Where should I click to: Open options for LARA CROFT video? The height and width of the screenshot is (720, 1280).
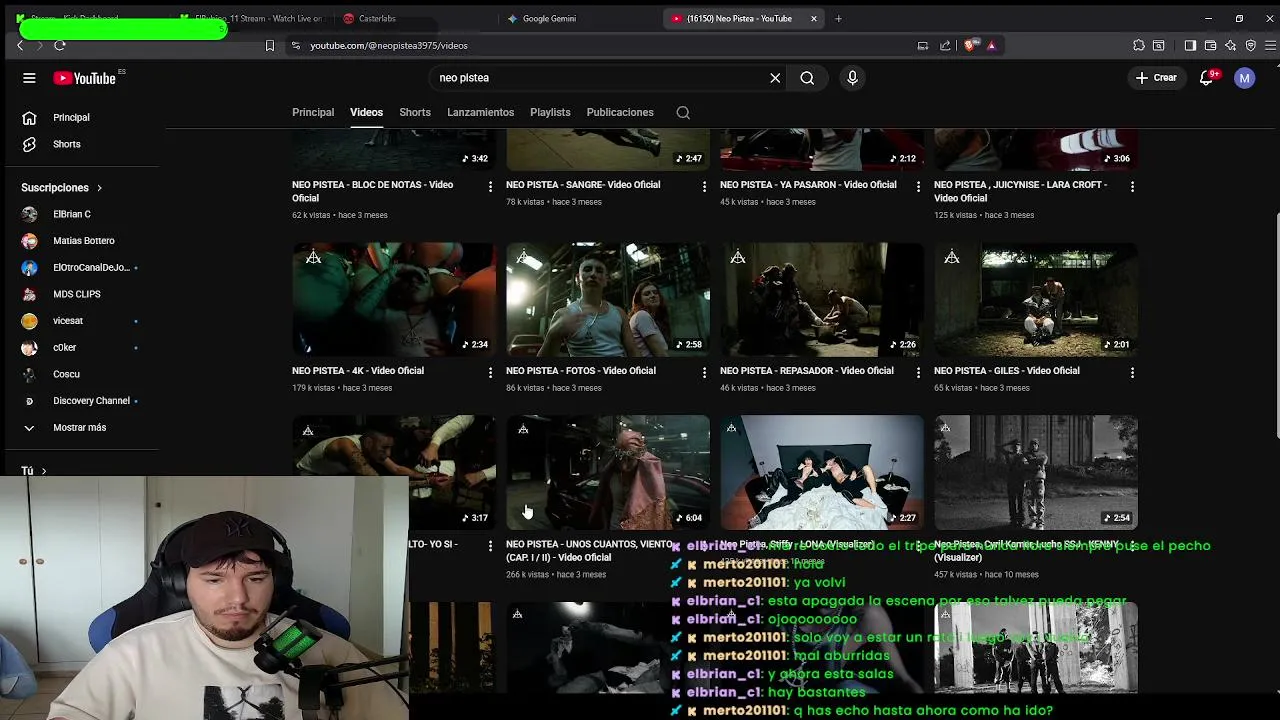click(x=1132, y=186)
